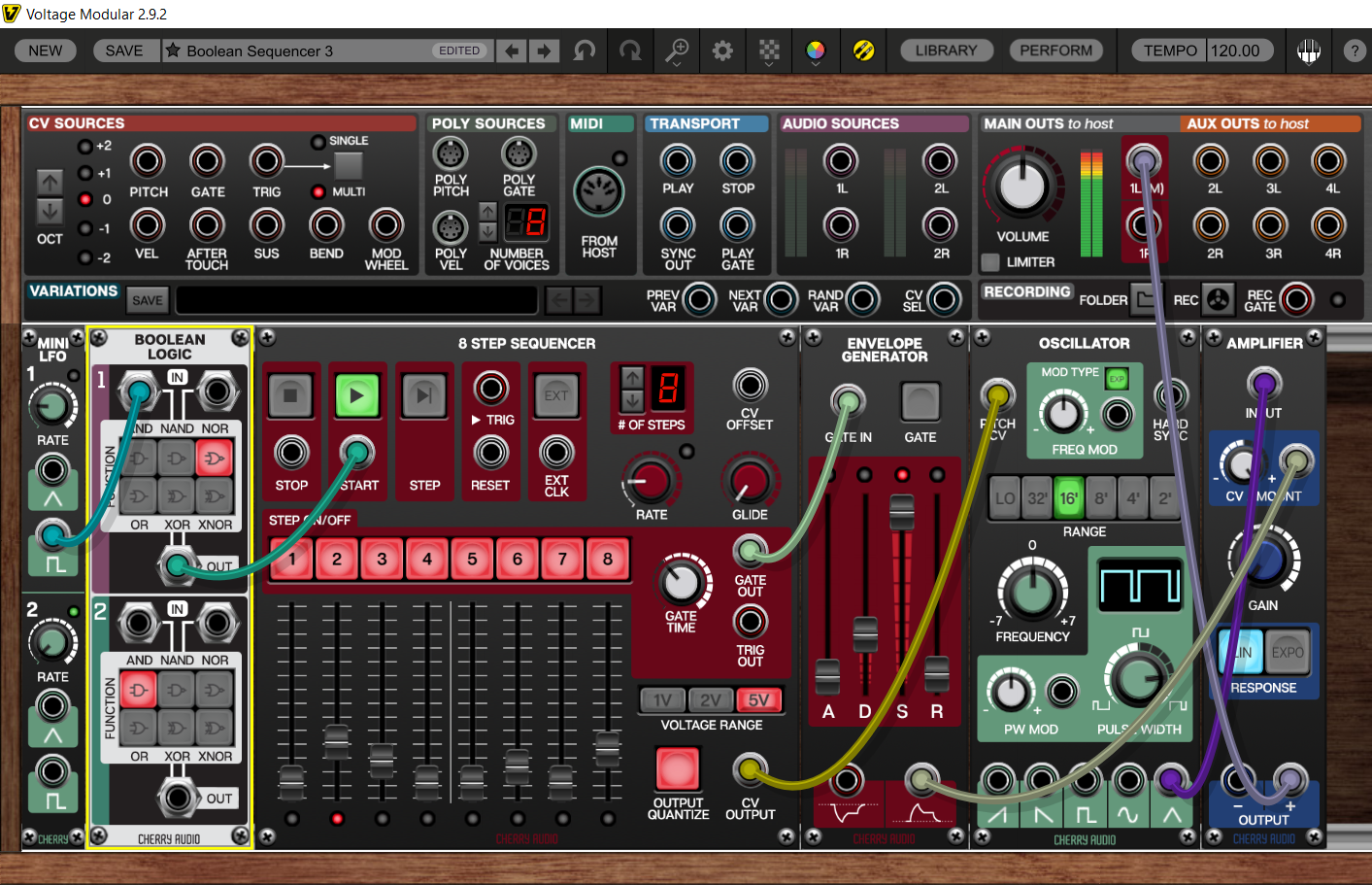Click the checkerboard pattern toolbar icon

[x=769, y=51]
